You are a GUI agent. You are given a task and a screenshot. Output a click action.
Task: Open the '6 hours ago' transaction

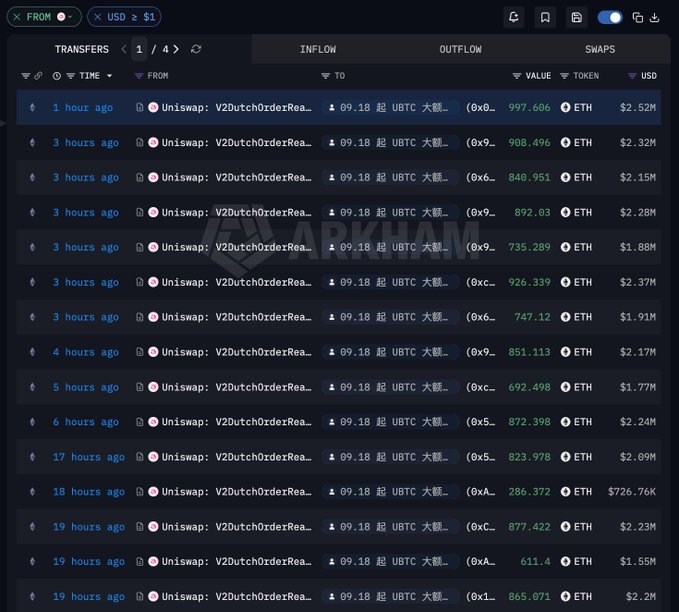(x=86, y=422)
